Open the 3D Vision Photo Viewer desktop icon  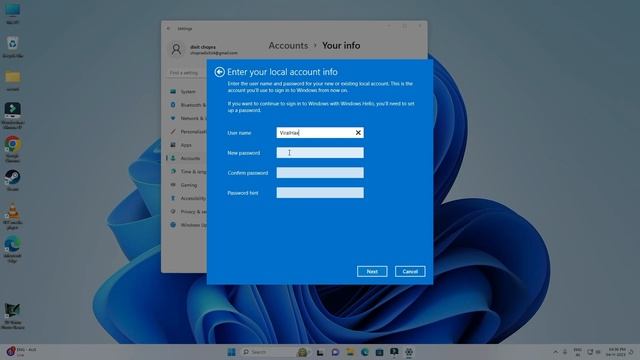coord(13,316)
